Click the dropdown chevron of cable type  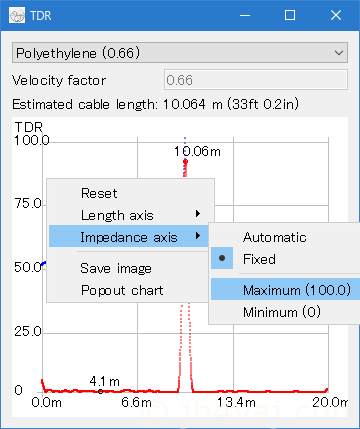tap(339, 53)
